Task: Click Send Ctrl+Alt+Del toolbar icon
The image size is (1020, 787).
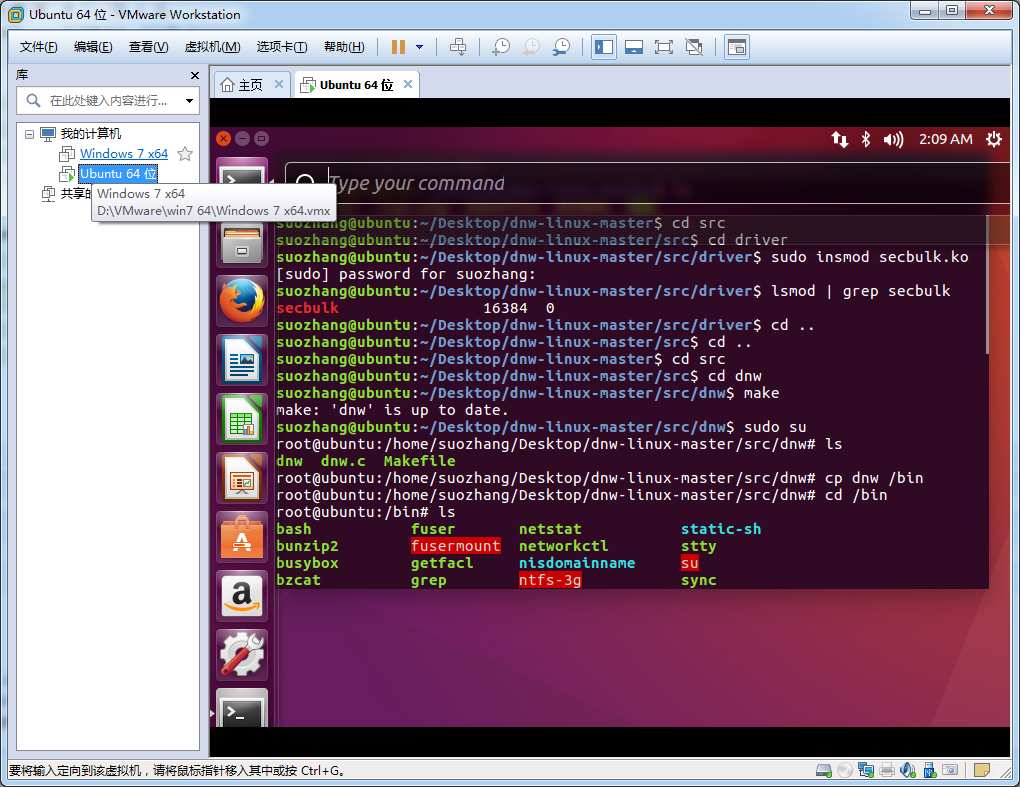Action: (x=458, y=47)
